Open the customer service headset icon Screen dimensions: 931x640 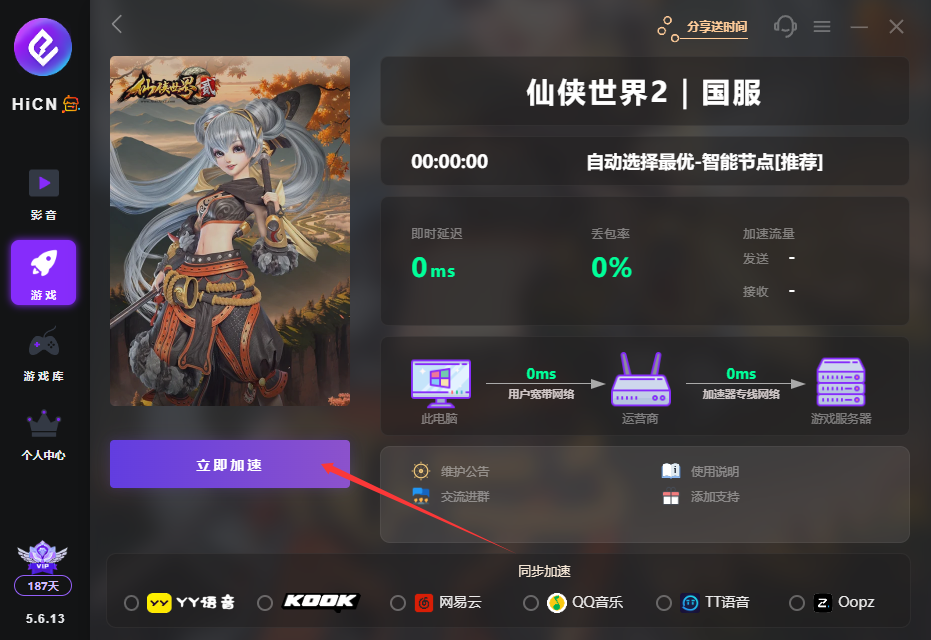point(785,27)
